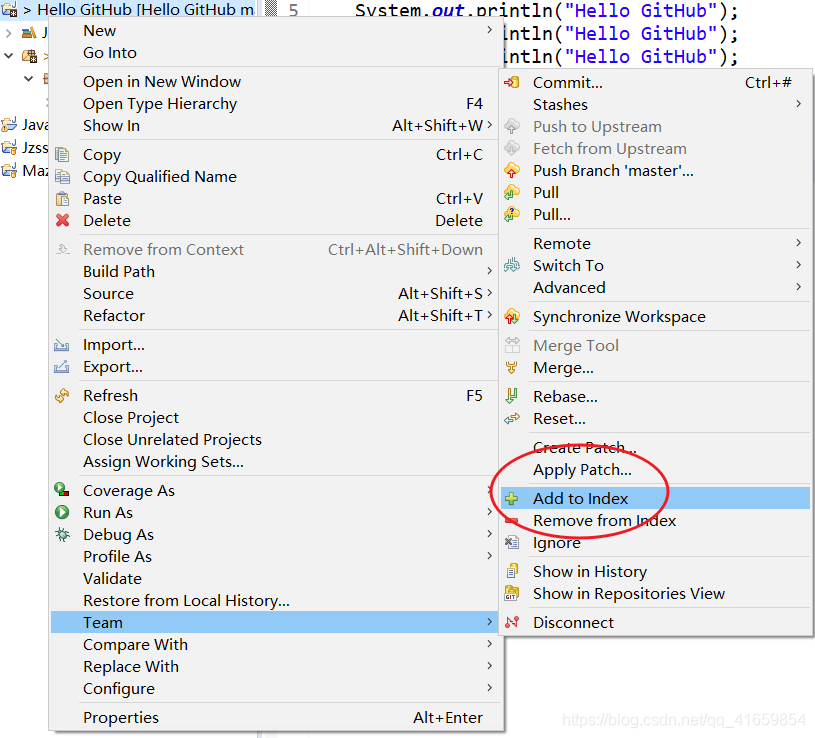This screenshot has width=815, height=738.
Task: Expand the Remote submenu arrow
Action: (x=798, y=243)
